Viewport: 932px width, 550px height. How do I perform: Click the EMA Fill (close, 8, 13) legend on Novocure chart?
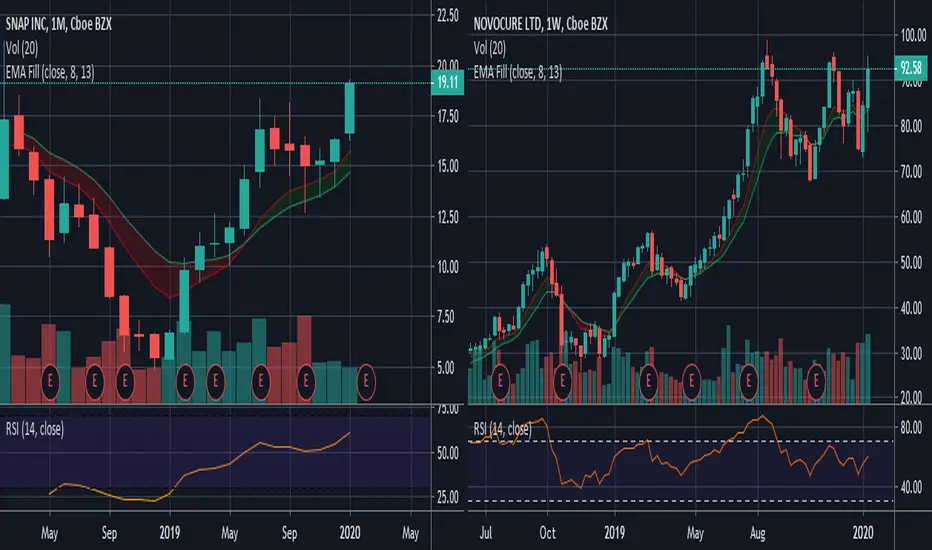pos(517,73)
